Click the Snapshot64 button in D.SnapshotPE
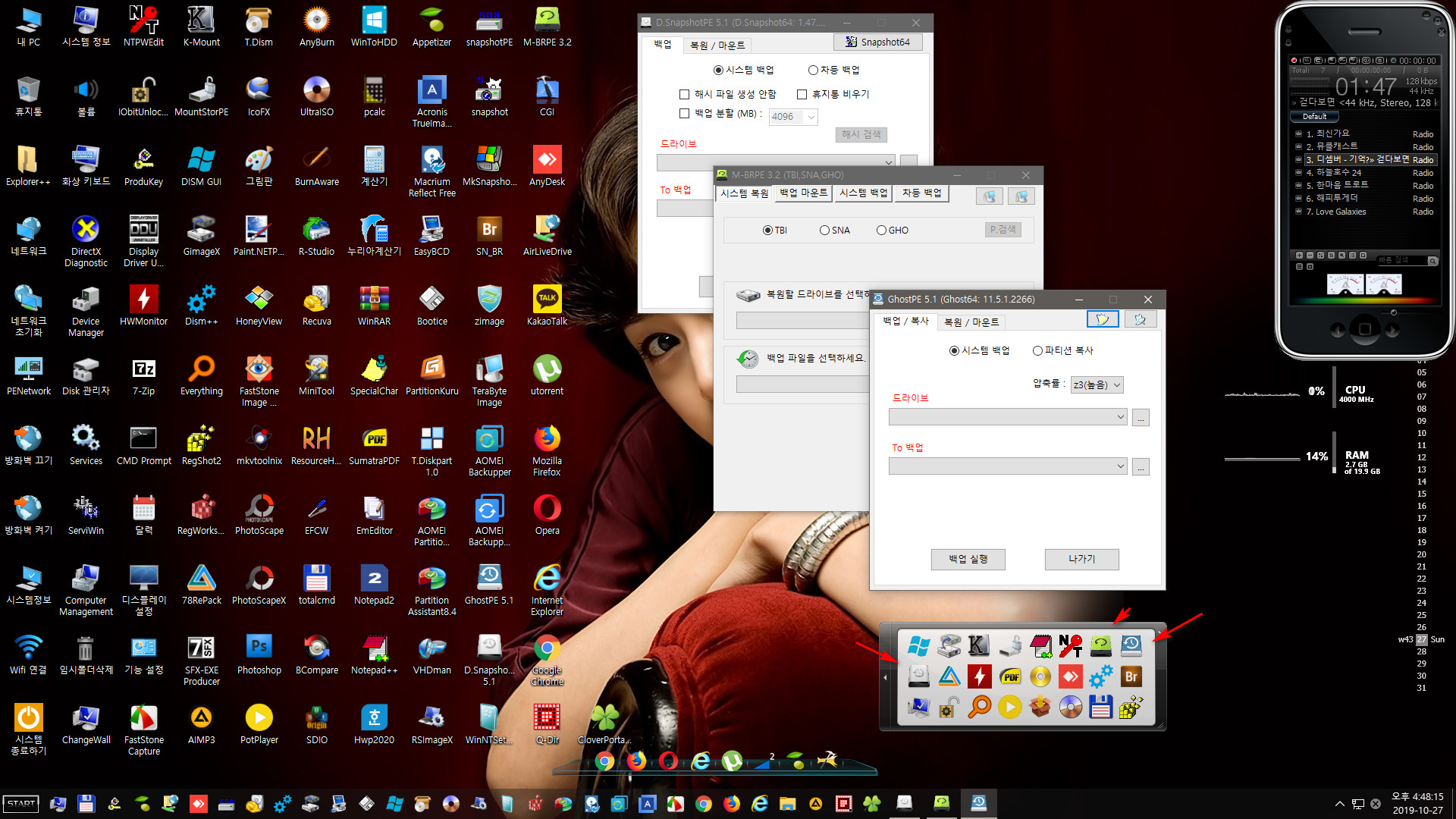Image resolution: width=1456 pixels, height=819 pixels. [877, 42]
